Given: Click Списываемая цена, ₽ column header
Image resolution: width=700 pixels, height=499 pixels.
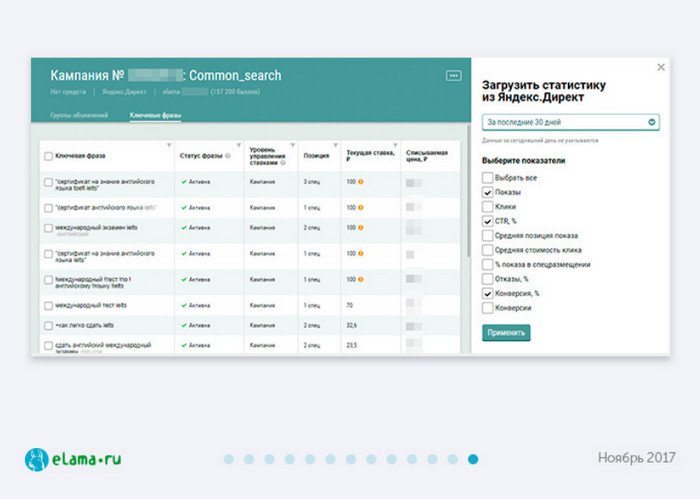Looking at the screenshot, I should pyautogui.click(x=427, y=156).
